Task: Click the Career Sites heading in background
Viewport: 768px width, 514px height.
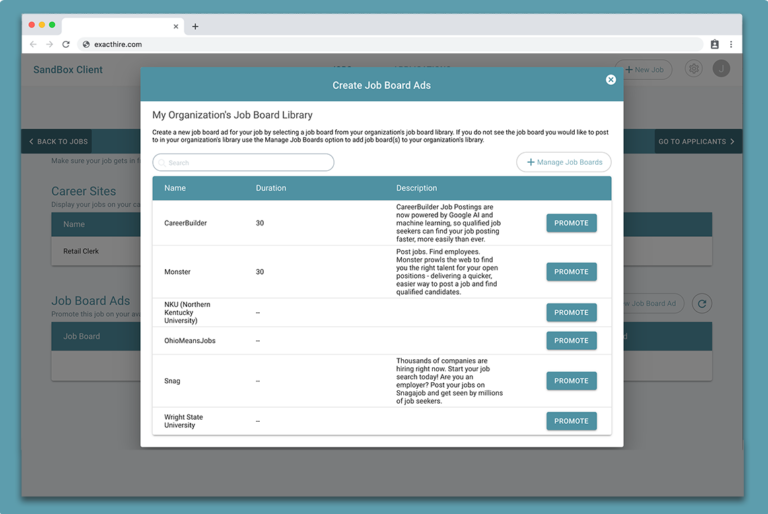Action: tap(84, 191)
